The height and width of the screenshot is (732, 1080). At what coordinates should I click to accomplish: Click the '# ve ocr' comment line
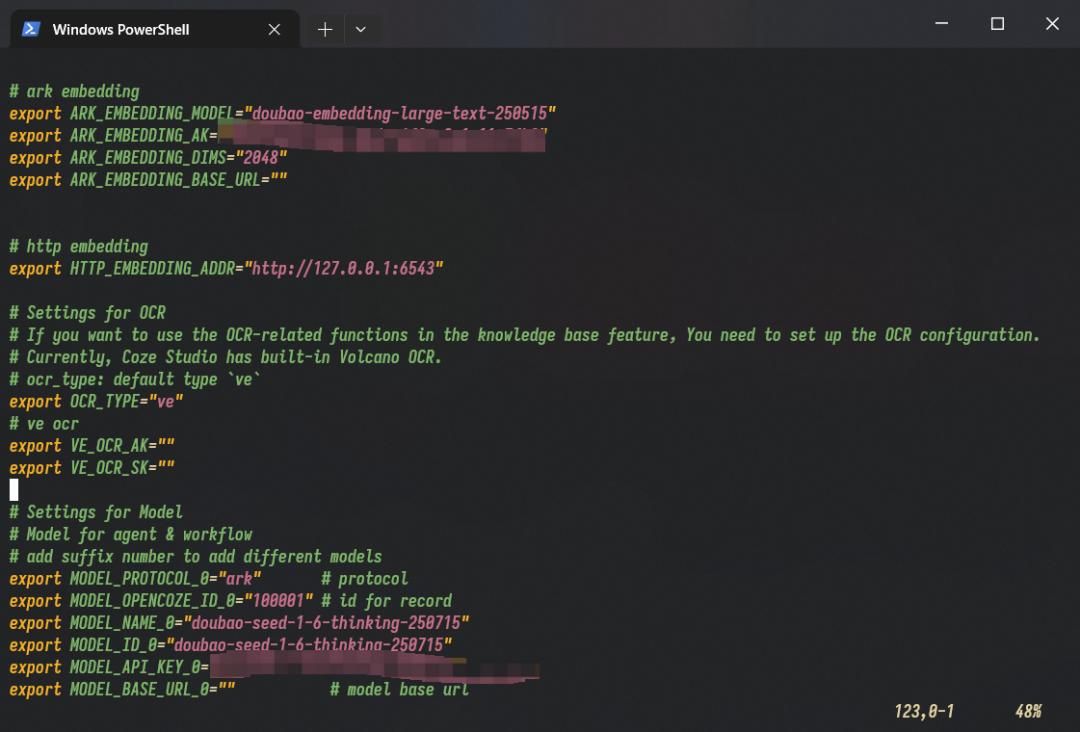tap(44, 423)
